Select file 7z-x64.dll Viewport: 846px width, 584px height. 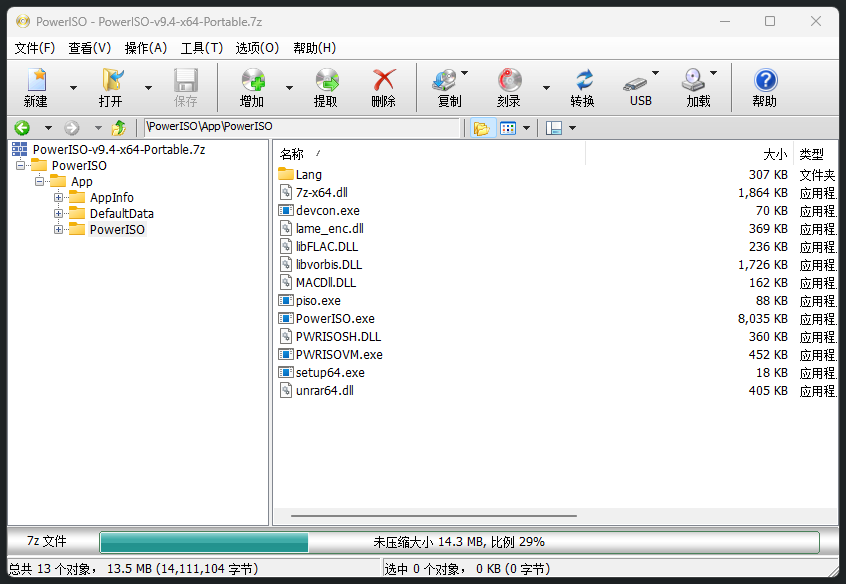click(322, 192)
